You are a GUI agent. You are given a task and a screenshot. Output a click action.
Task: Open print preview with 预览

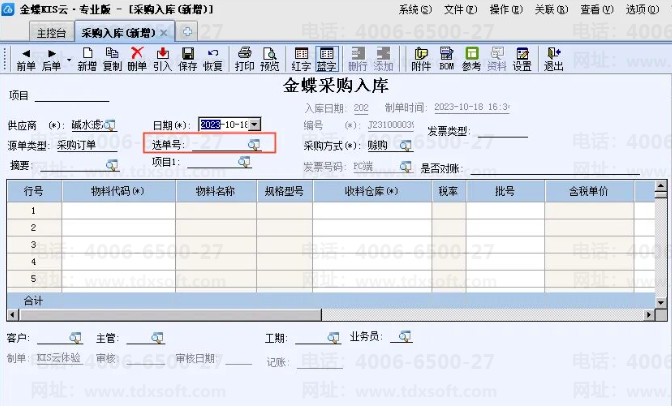(x=270, y=59)
